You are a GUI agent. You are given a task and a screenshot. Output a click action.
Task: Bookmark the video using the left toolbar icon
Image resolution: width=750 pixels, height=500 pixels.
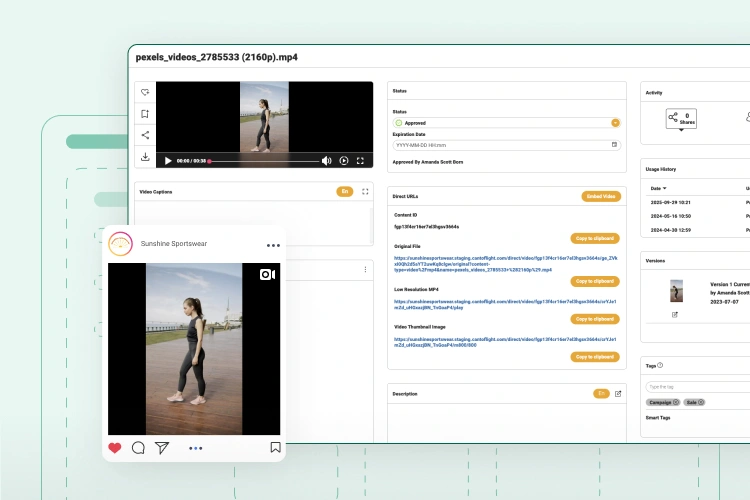145,114
